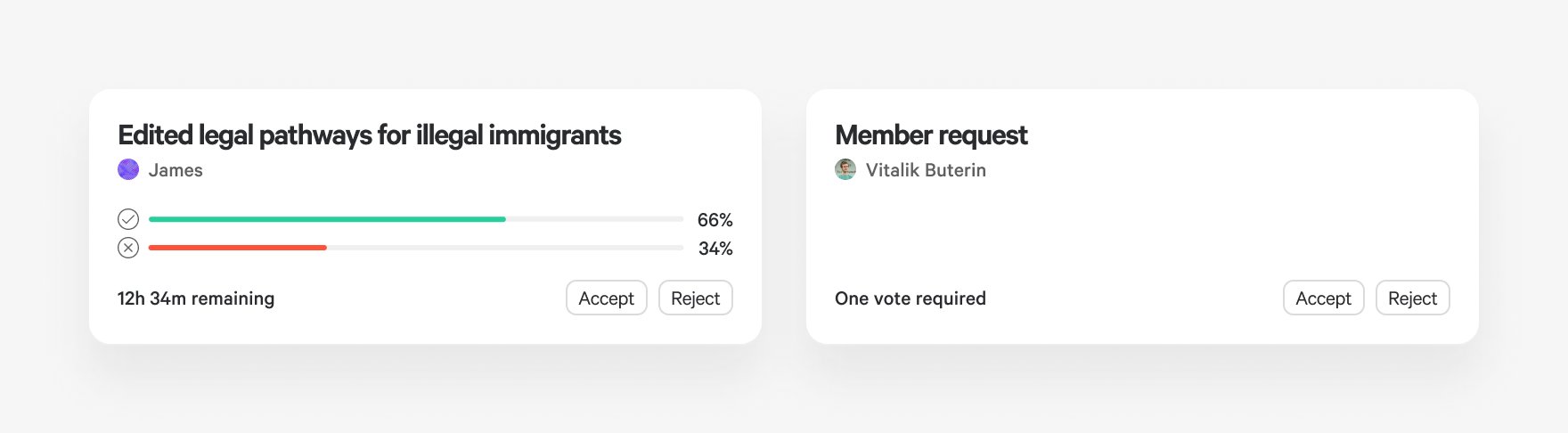
Task: Click the 34% rejection percentage
Action: coord(715,249)
